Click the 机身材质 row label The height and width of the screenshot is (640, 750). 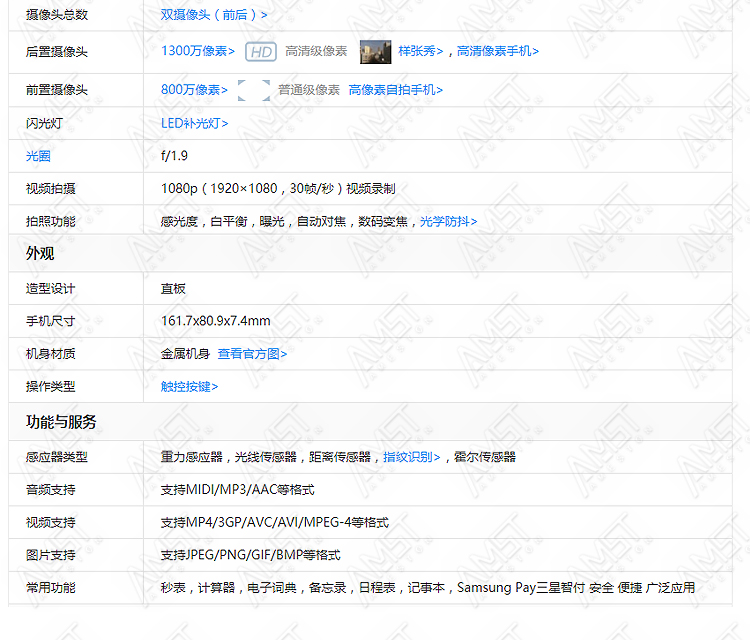[51, 354]
